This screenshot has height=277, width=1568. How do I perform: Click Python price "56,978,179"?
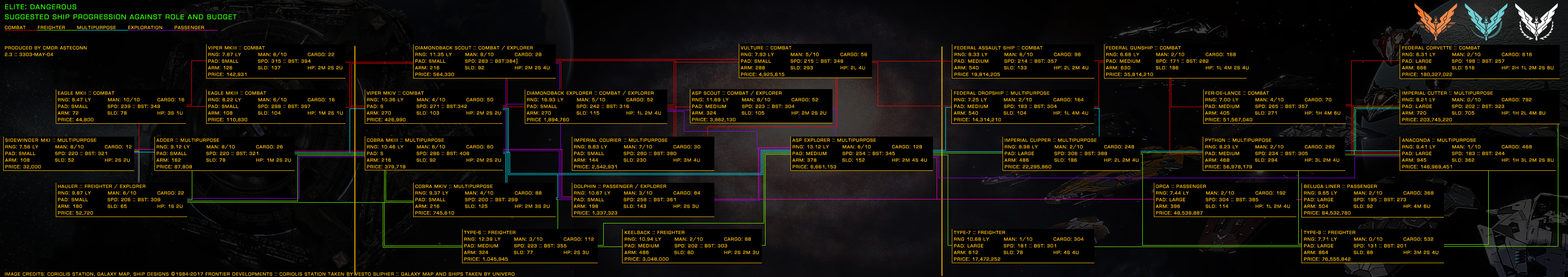tap(1237, 167)
